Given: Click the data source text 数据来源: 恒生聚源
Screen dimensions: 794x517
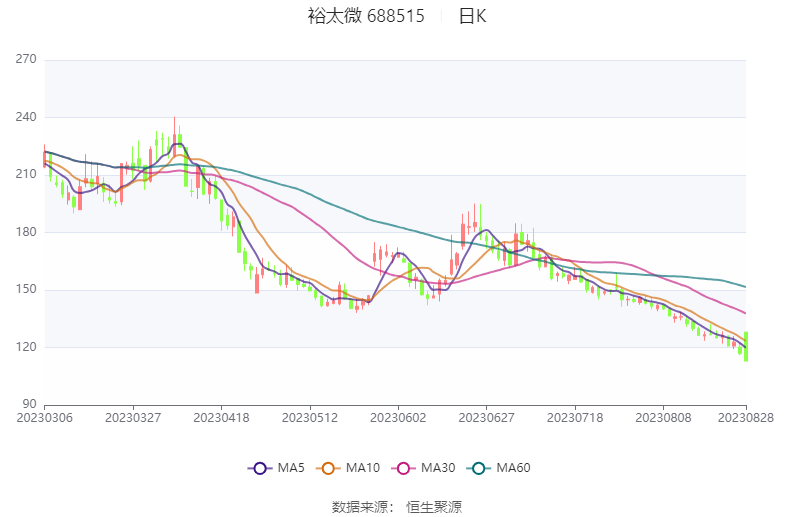Looking at the screenshot, I should coord(397,507).
